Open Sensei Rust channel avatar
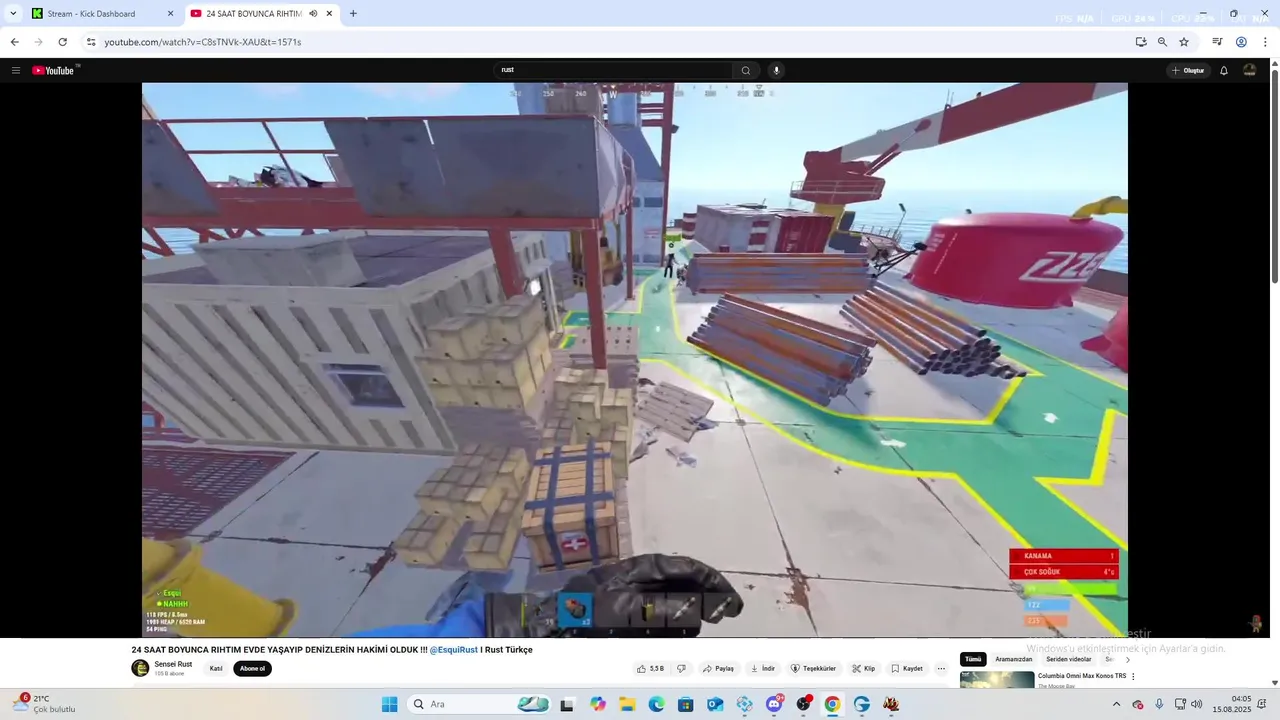Image resolution: width=1280 pixels, height=720 pixels. 140,668
